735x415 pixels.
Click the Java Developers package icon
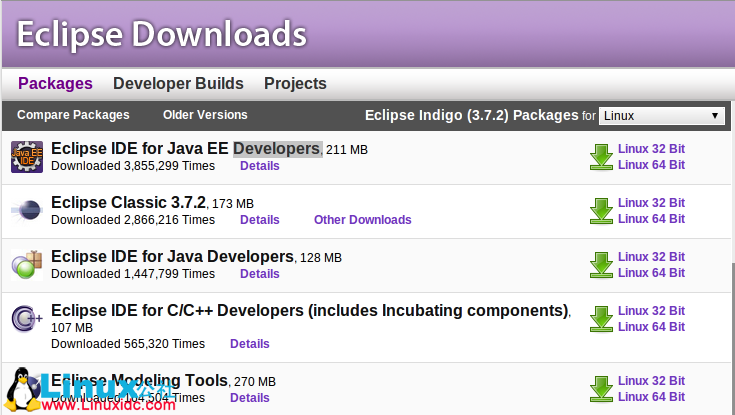[x=27, y=264]
